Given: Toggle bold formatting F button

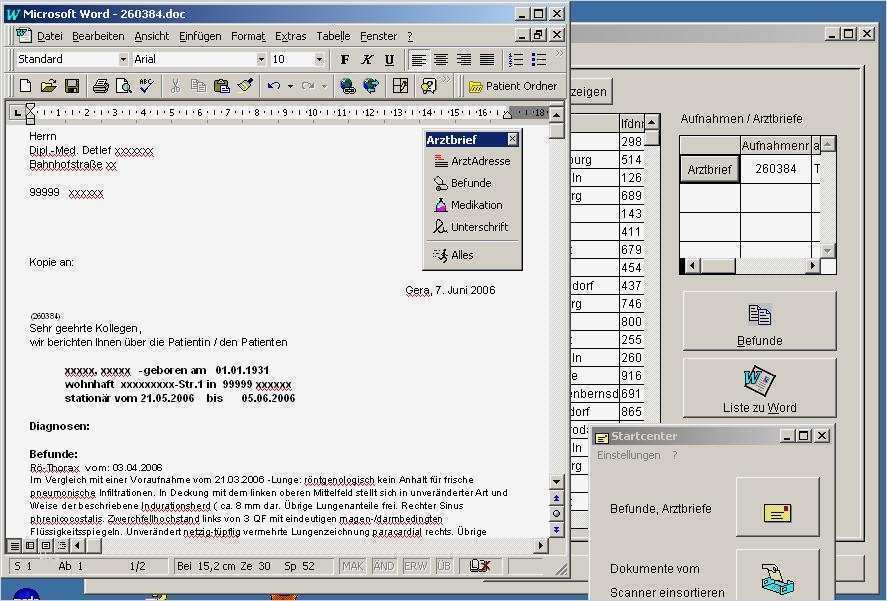Looking at the screenshot, I should click(345, 59).
